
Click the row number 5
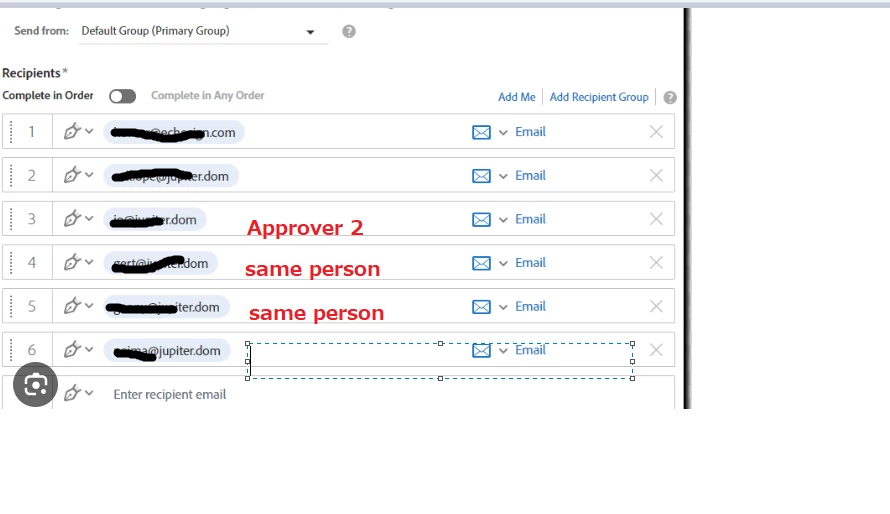pyautogui.click(x=32, y=306)
